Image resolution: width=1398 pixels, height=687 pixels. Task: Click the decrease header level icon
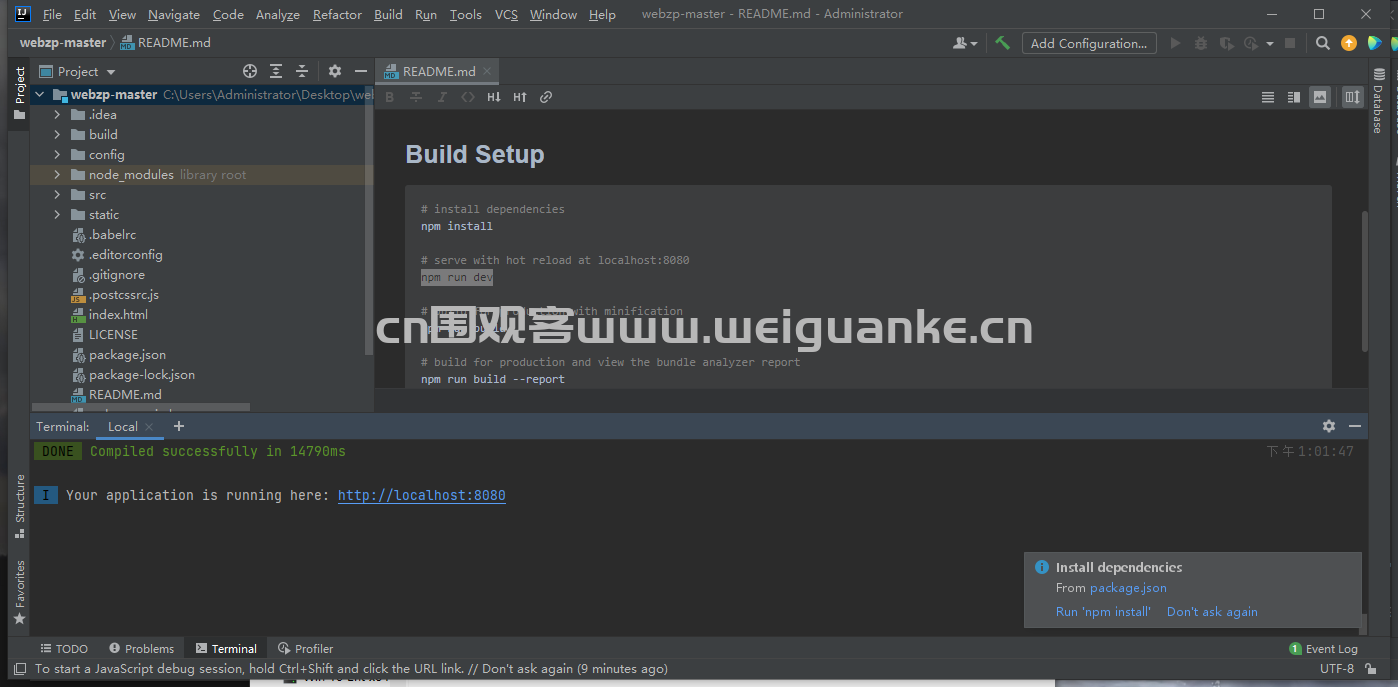pyautogui.click(x=494, y=97)
